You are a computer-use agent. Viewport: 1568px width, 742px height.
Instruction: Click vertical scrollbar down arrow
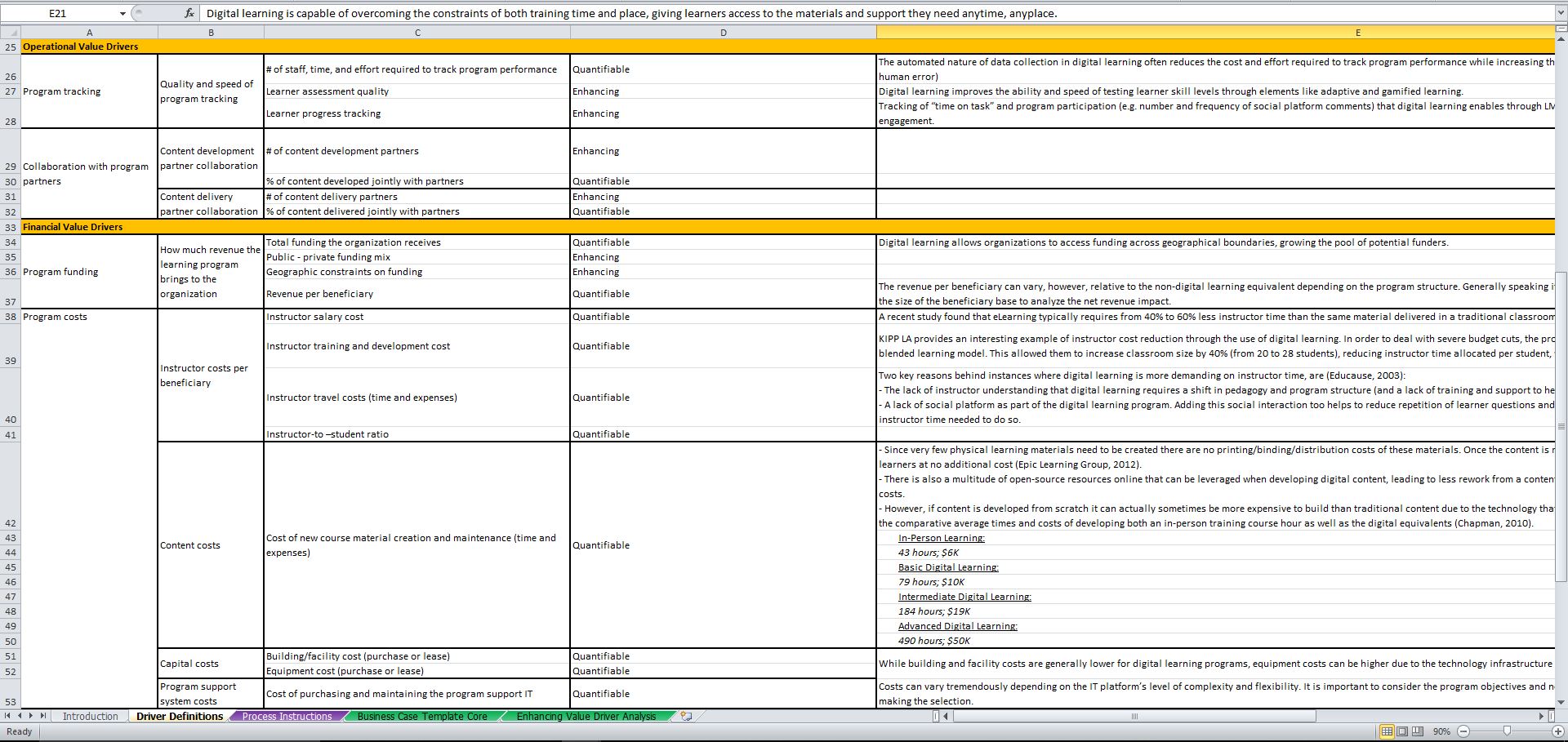tap(1561, 701)
